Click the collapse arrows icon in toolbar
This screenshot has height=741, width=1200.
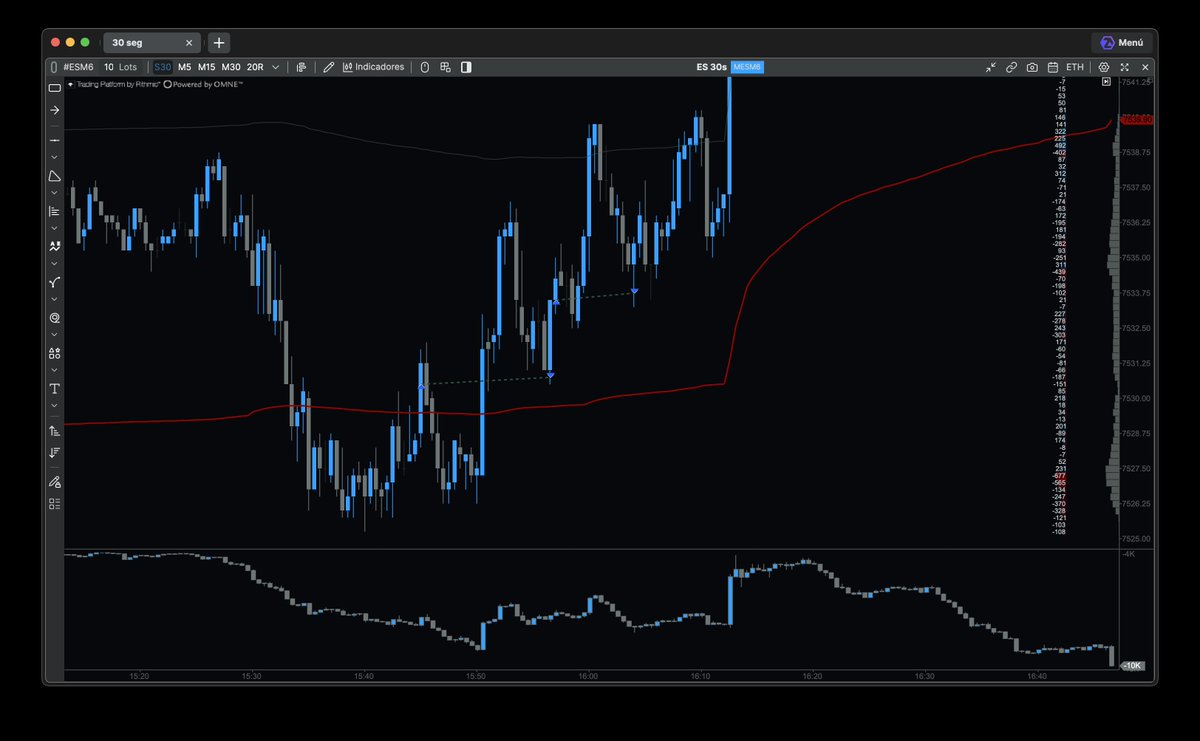click(x=990, y=67)
